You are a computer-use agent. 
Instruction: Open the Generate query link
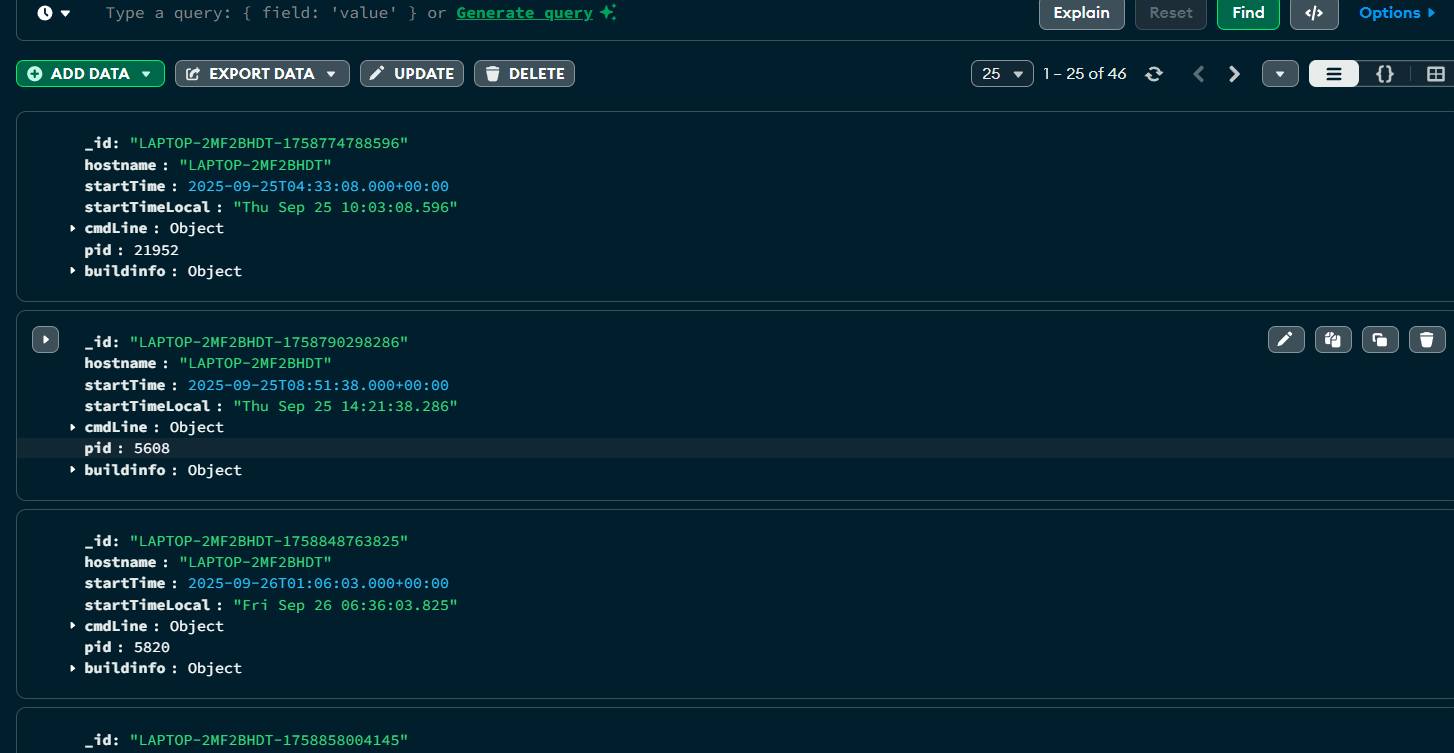click(524, 13)
